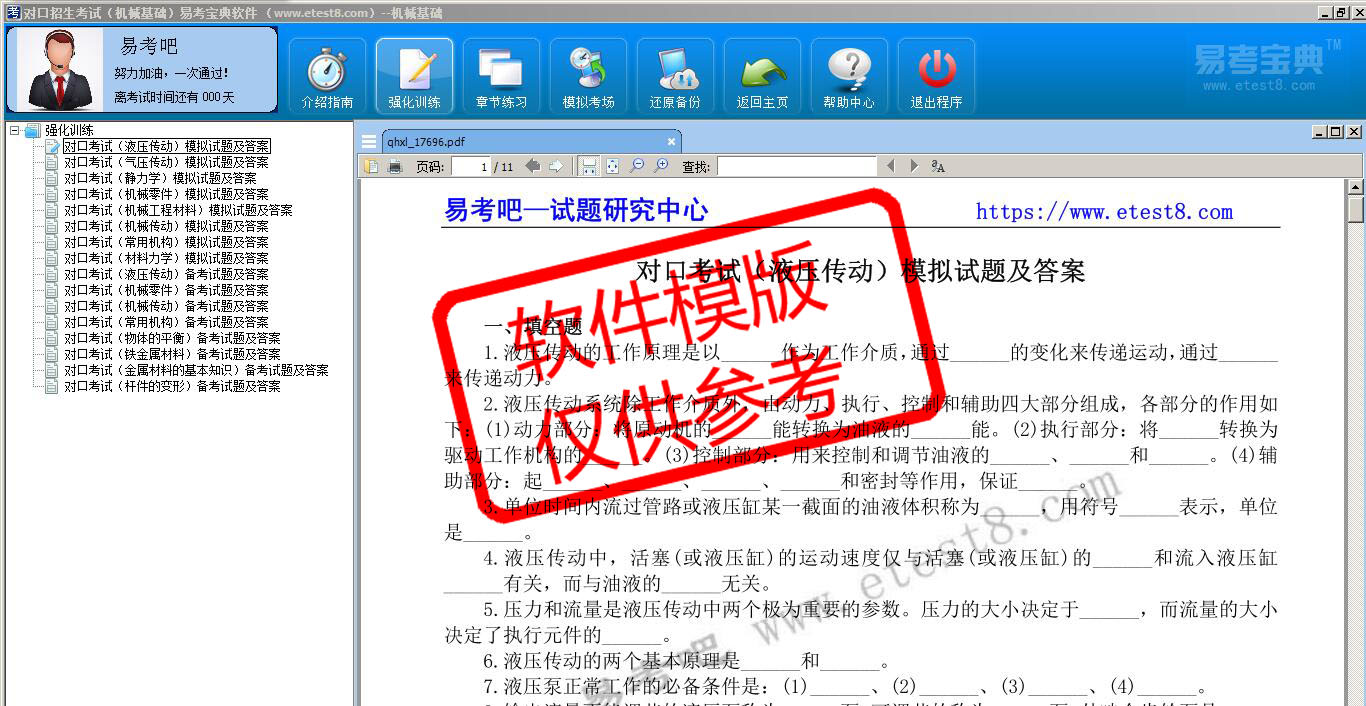Collapse the 强化训练 tree root

click(14, 130)
